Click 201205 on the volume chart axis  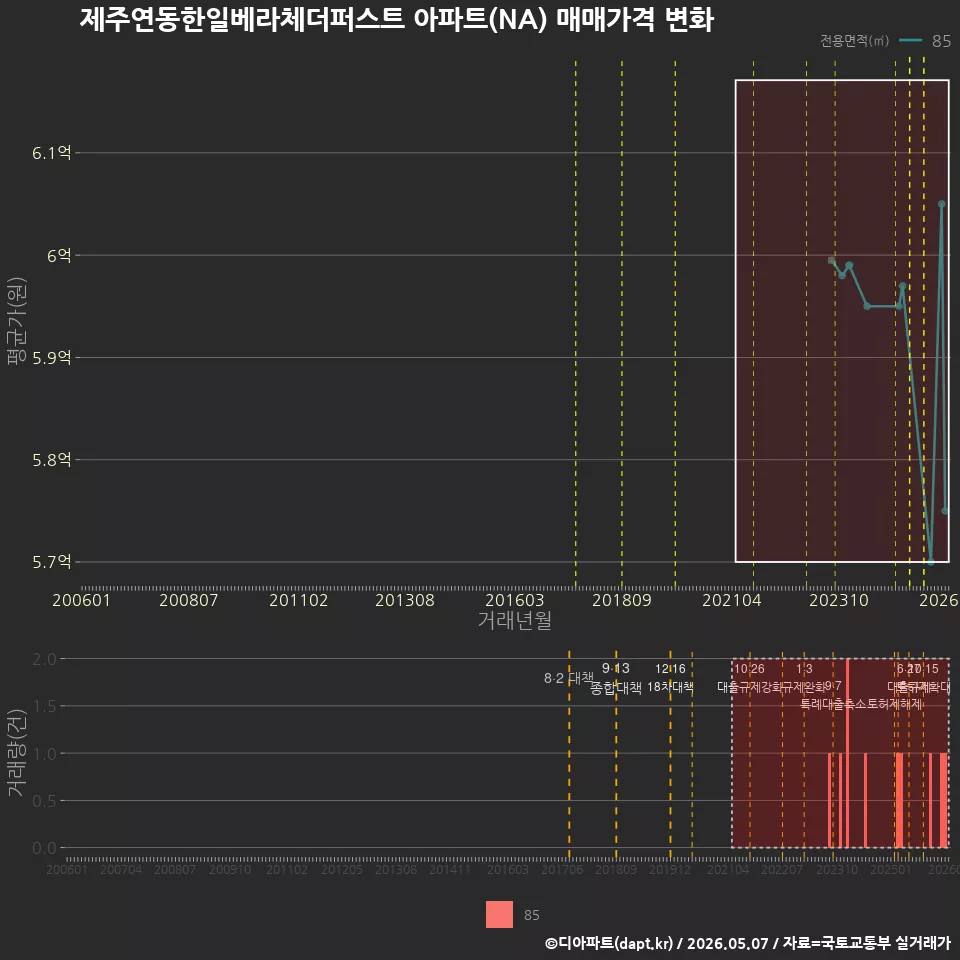[x=342, y=869]
